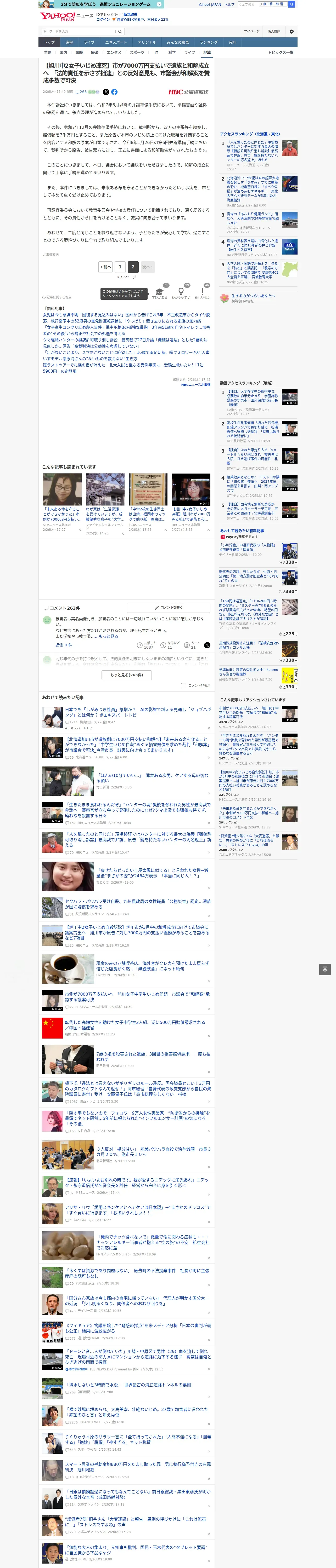Select page 1 in the pagination

point(120,267)
